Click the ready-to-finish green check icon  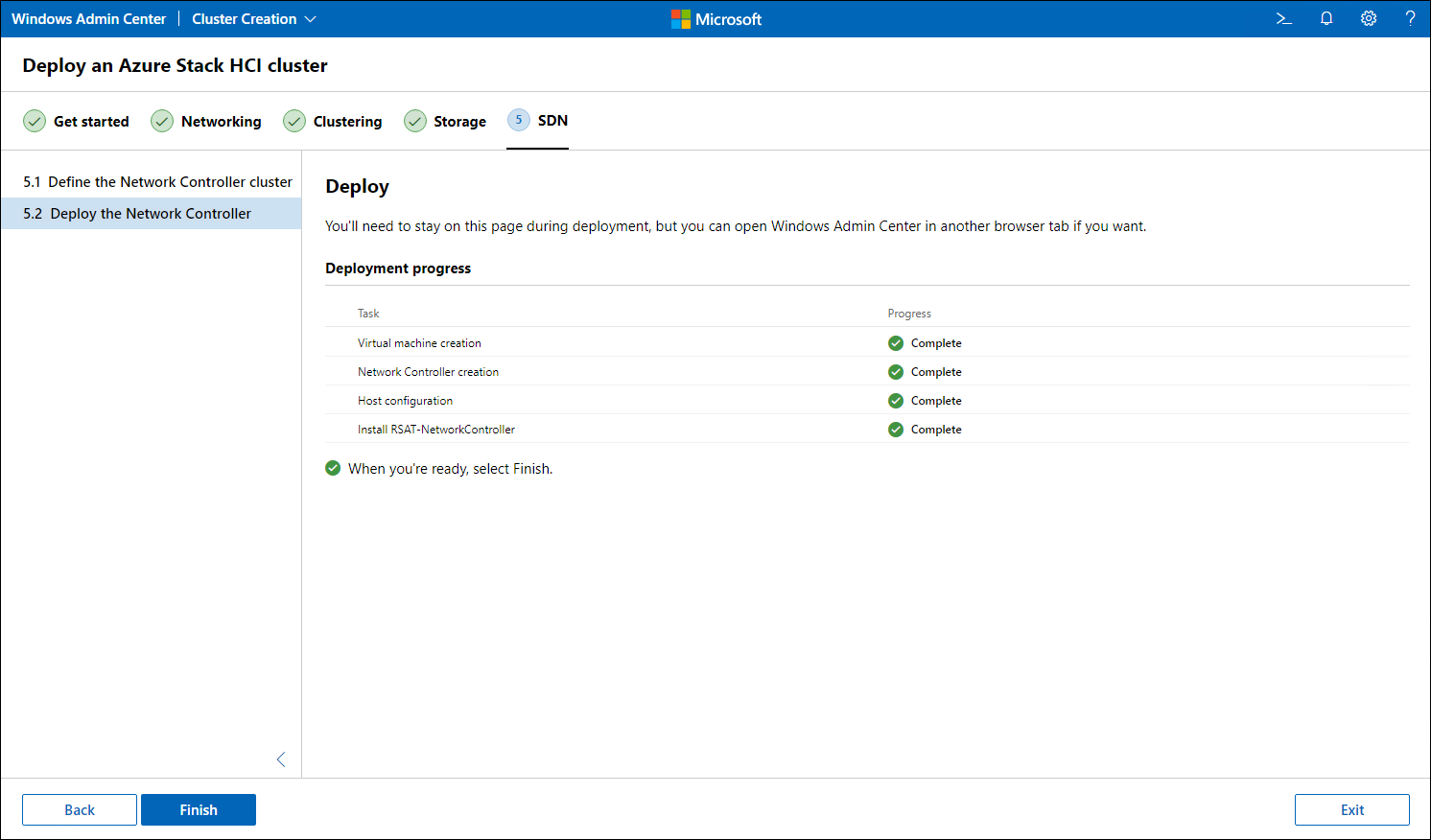[x=333, y=468]
